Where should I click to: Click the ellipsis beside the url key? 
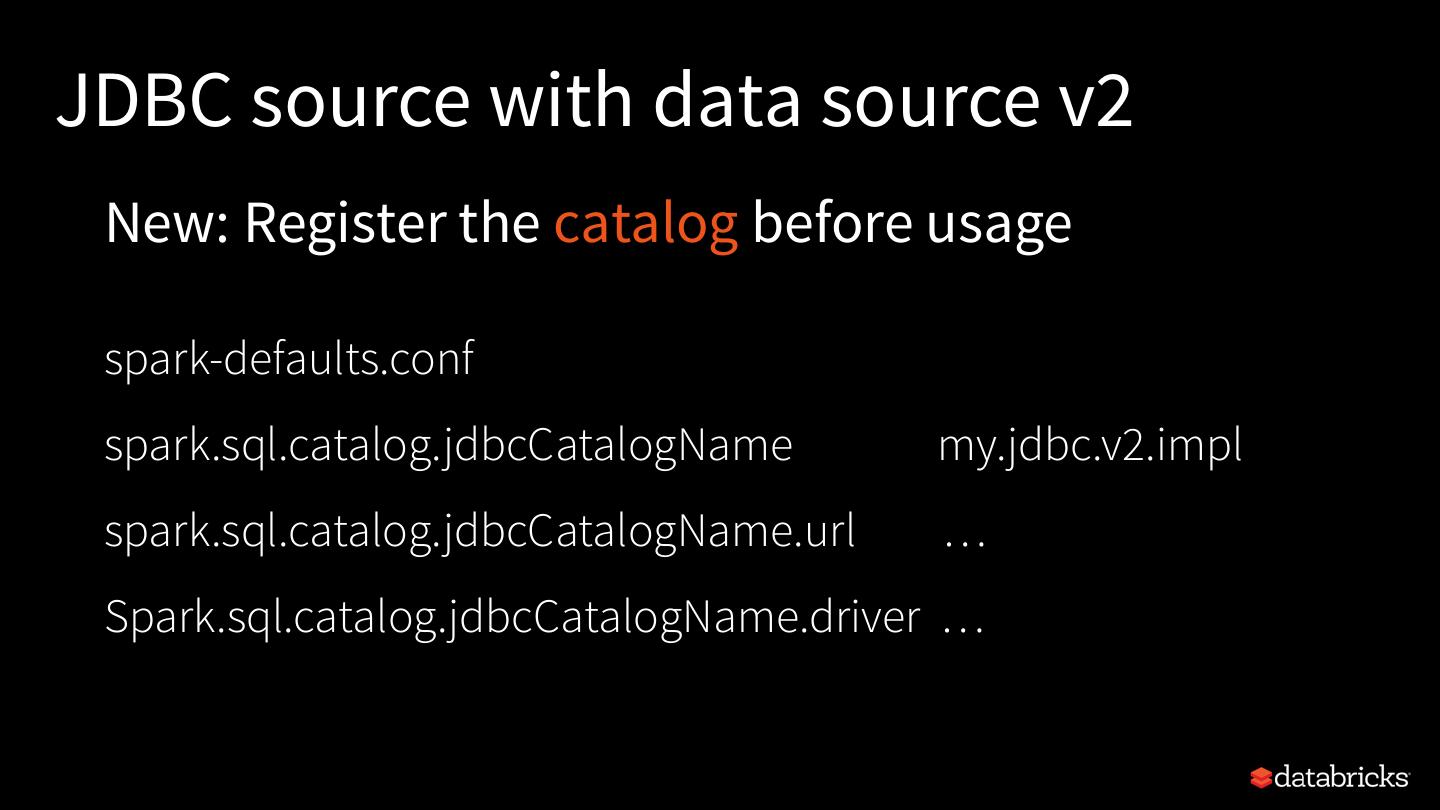pyautogui.click(x=965, y=536)
